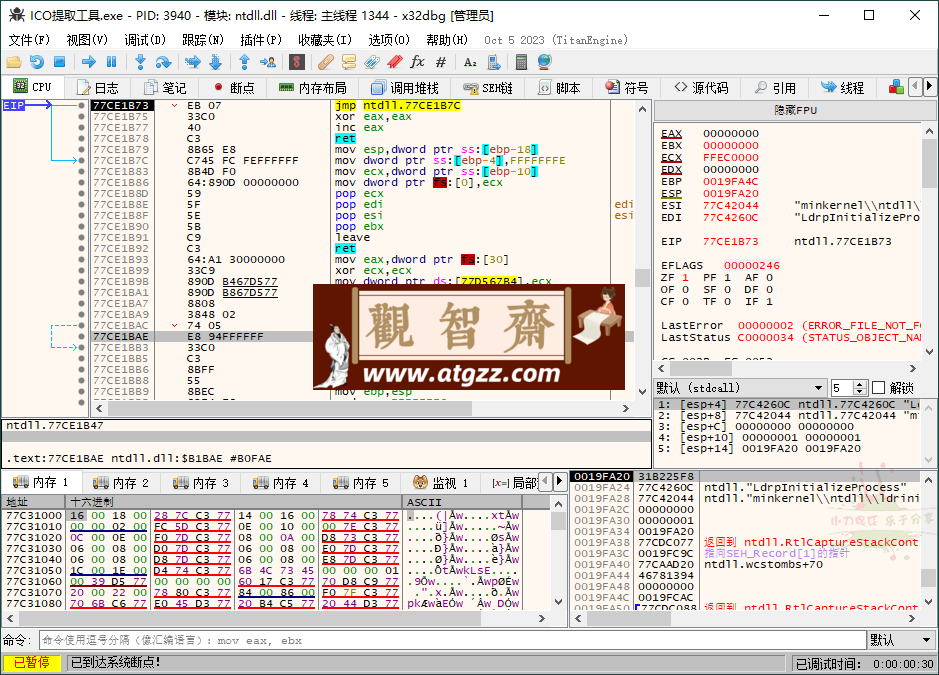Click the 已暂停 status indicator
The height and width of the screenshot is (675, 939).
tap(32, 662)
